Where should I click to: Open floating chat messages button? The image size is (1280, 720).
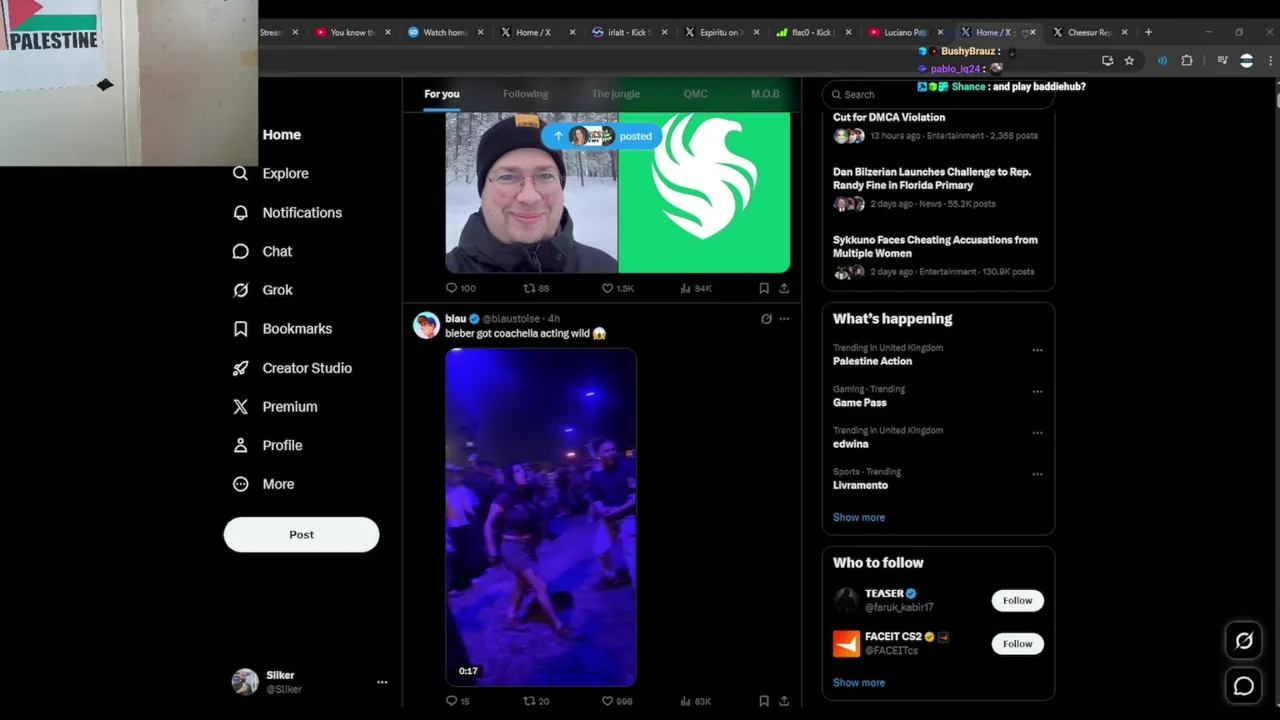point(1244,686)
